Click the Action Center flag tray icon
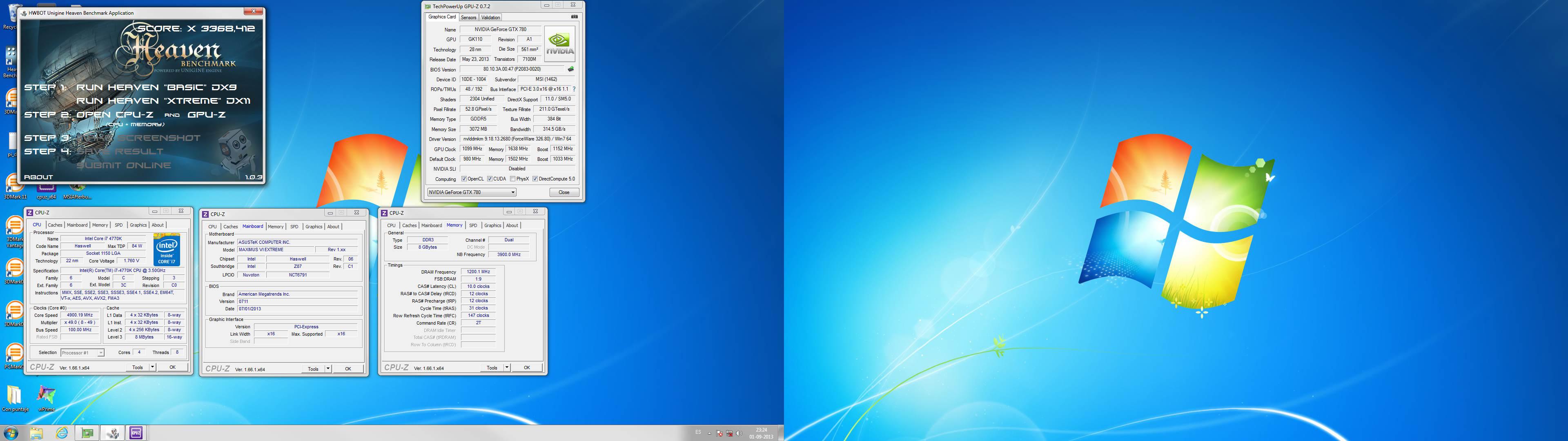The width and height of the screenshot is (1568, 441). 719,434
